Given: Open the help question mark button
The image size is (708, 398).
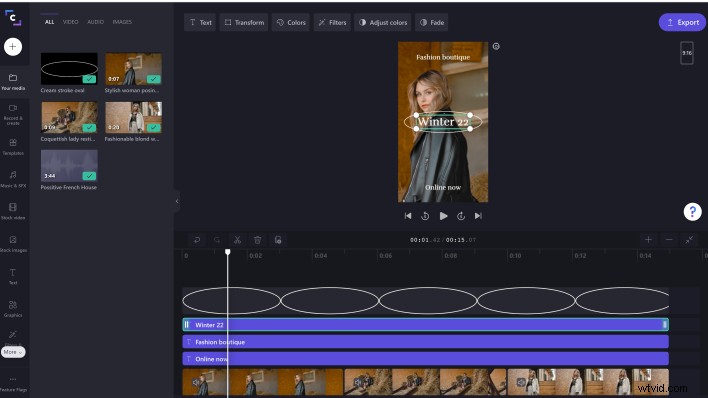Looking at the screenshot, I should tap(692, 211).
